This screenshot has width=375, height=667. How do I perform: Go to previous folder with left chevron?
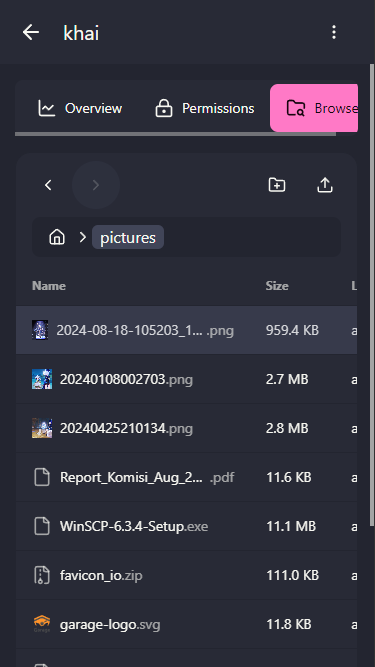click(x=48, y=185)
